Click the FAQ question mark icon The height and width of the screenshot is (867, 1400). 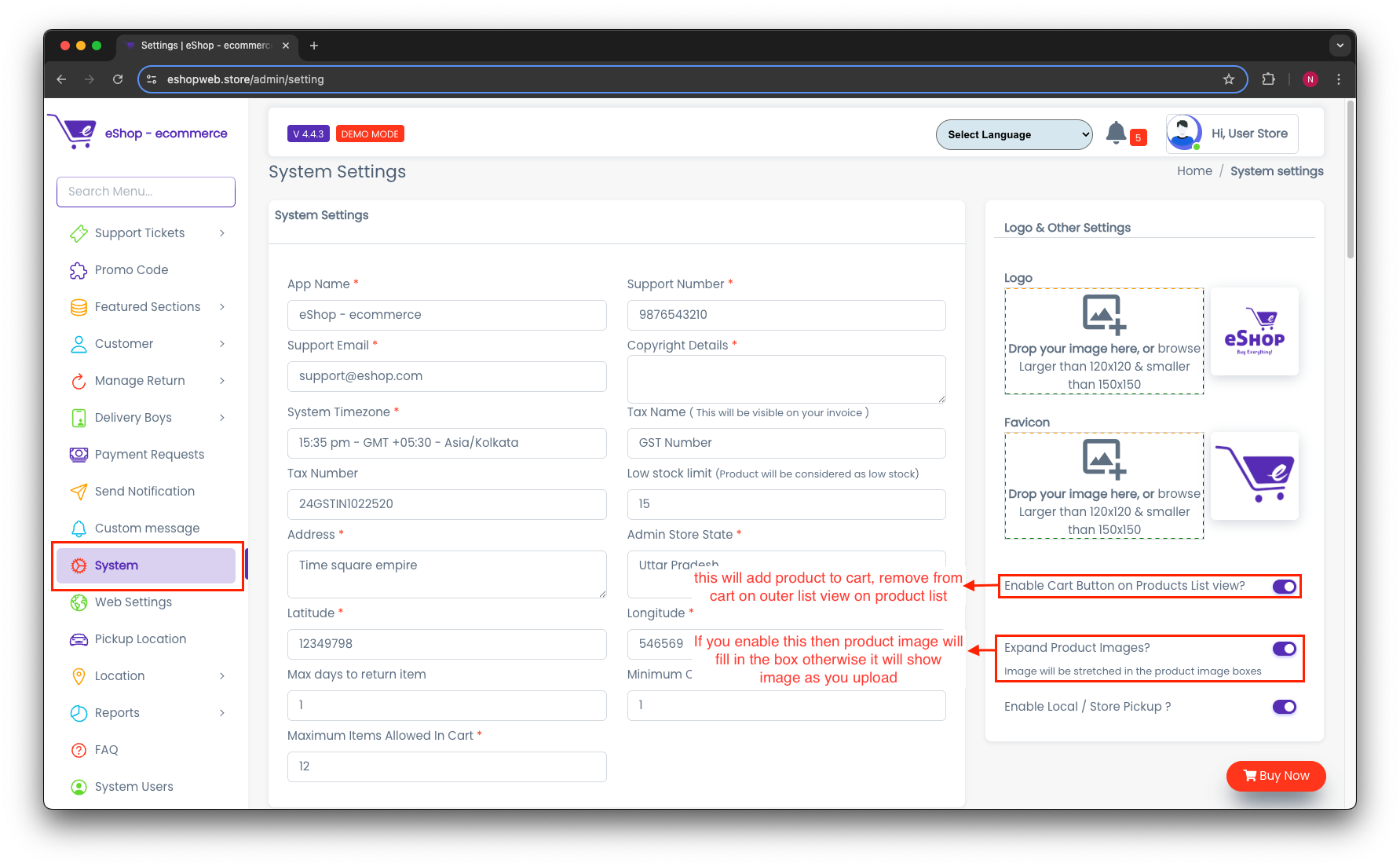click(x=79, y=750)
